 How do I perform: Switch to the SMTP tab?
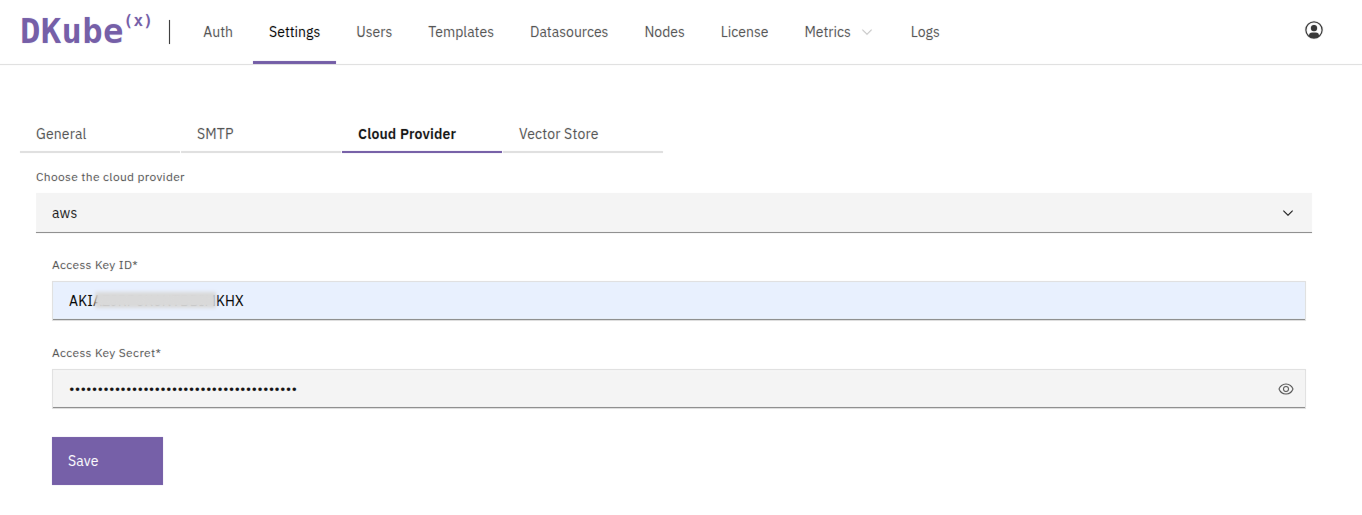215,134
